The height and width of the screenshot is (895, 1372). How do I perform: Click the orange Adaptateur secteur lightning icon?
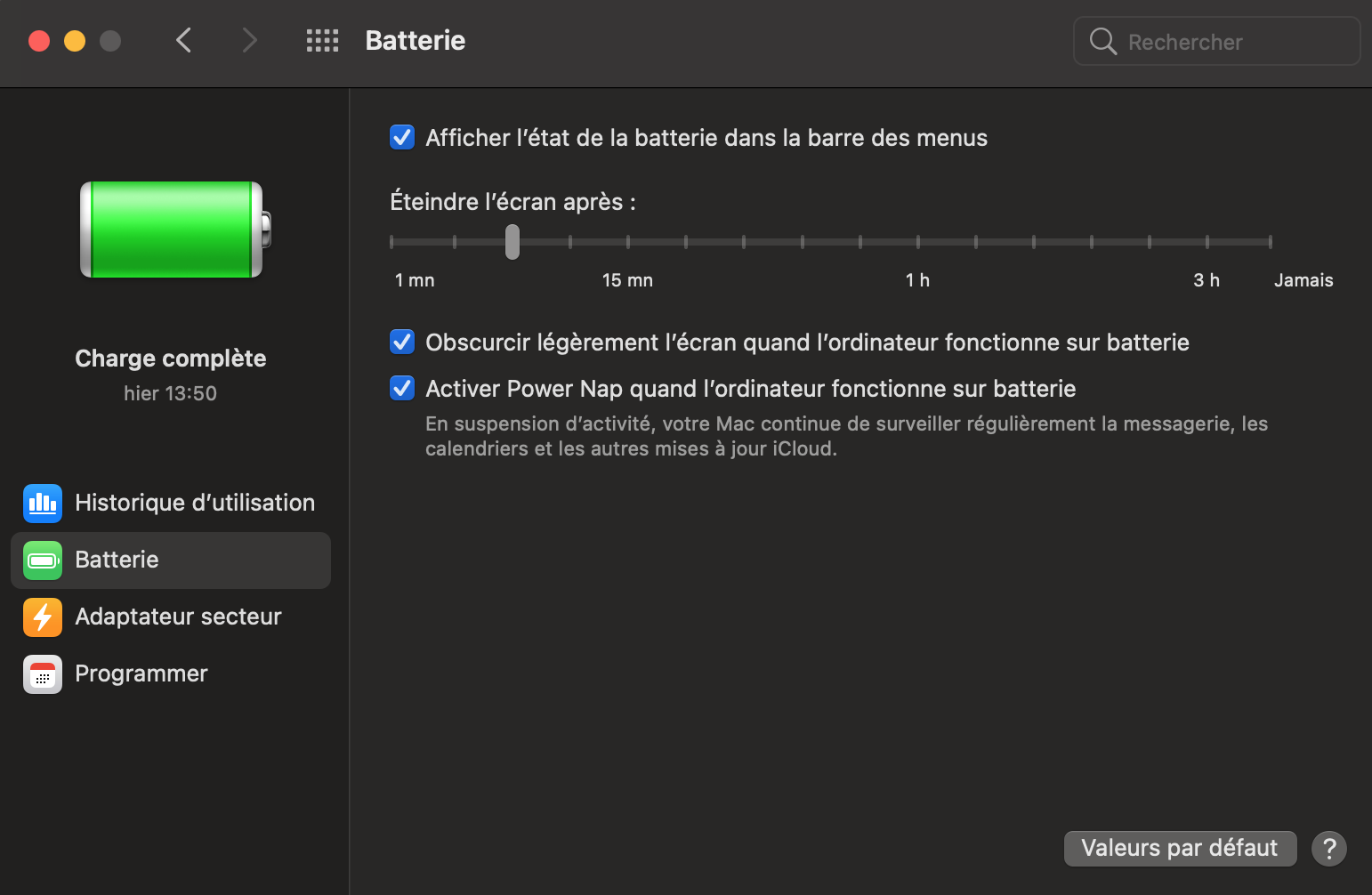tap(43, 617)
